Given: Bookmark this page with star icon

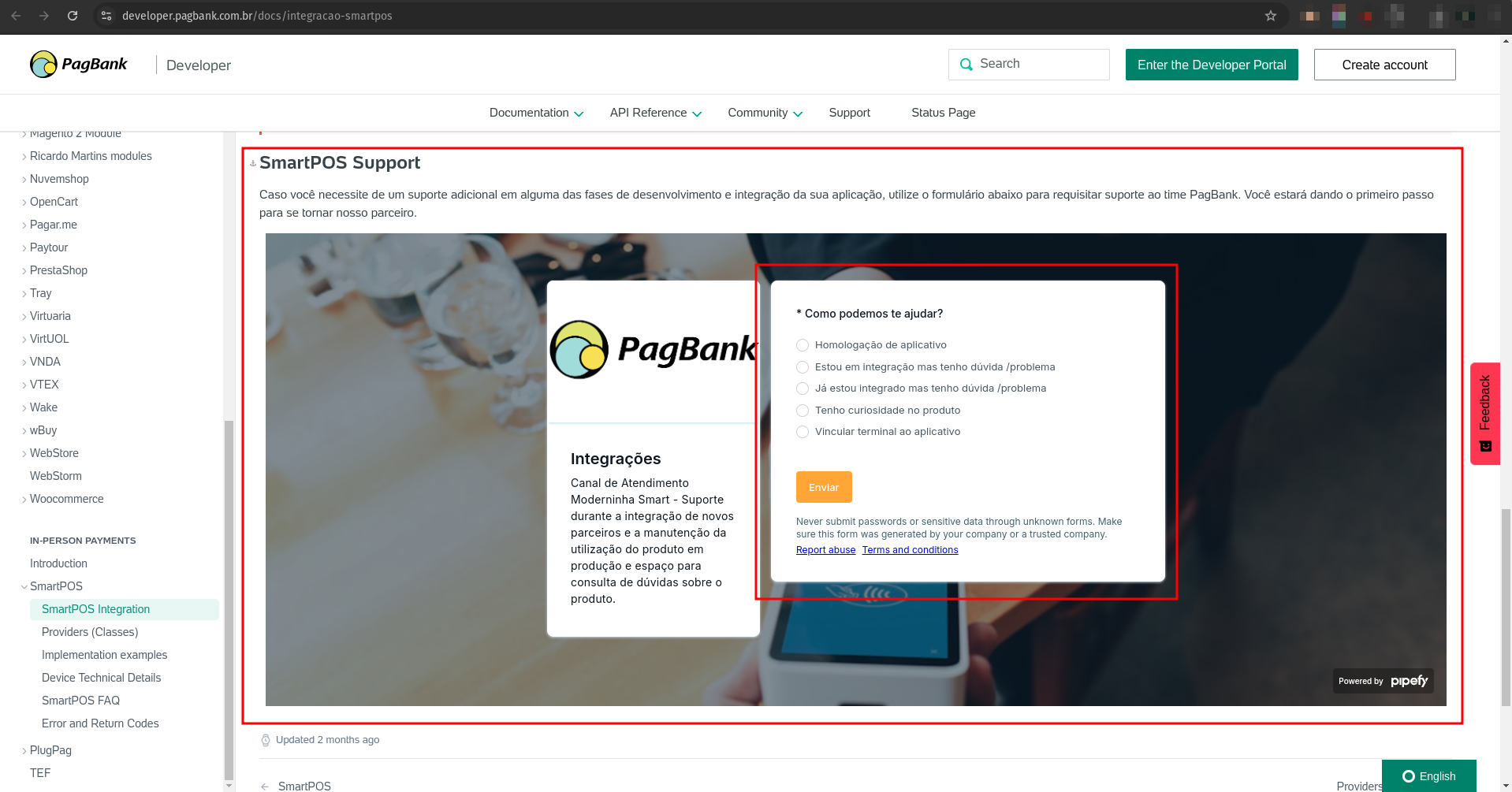Looking at the screenshot, I should 1271,16.
